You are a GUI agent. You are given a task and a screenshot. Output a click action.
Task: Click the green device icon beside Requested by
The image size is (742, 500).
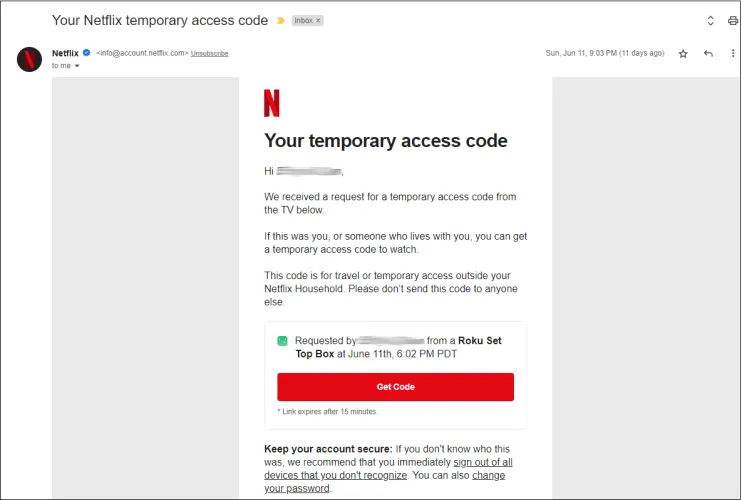click(282, 341)
